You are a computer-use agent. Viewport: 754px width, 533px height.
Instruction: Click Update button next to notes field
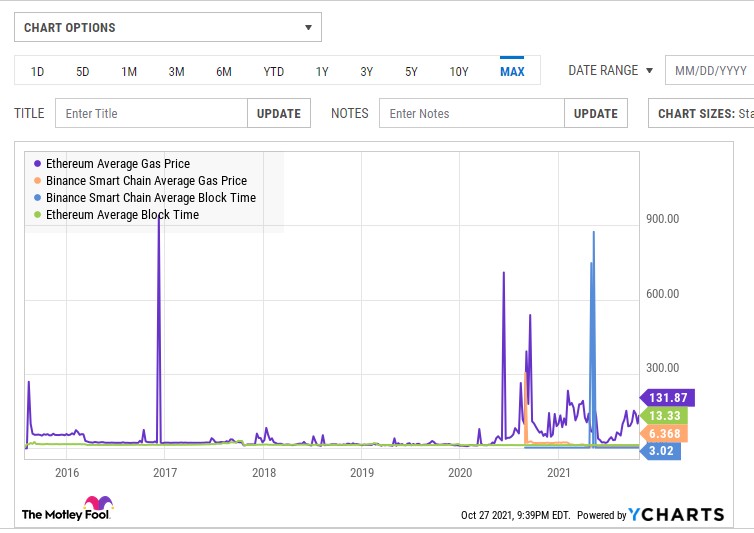click(596, 114)
